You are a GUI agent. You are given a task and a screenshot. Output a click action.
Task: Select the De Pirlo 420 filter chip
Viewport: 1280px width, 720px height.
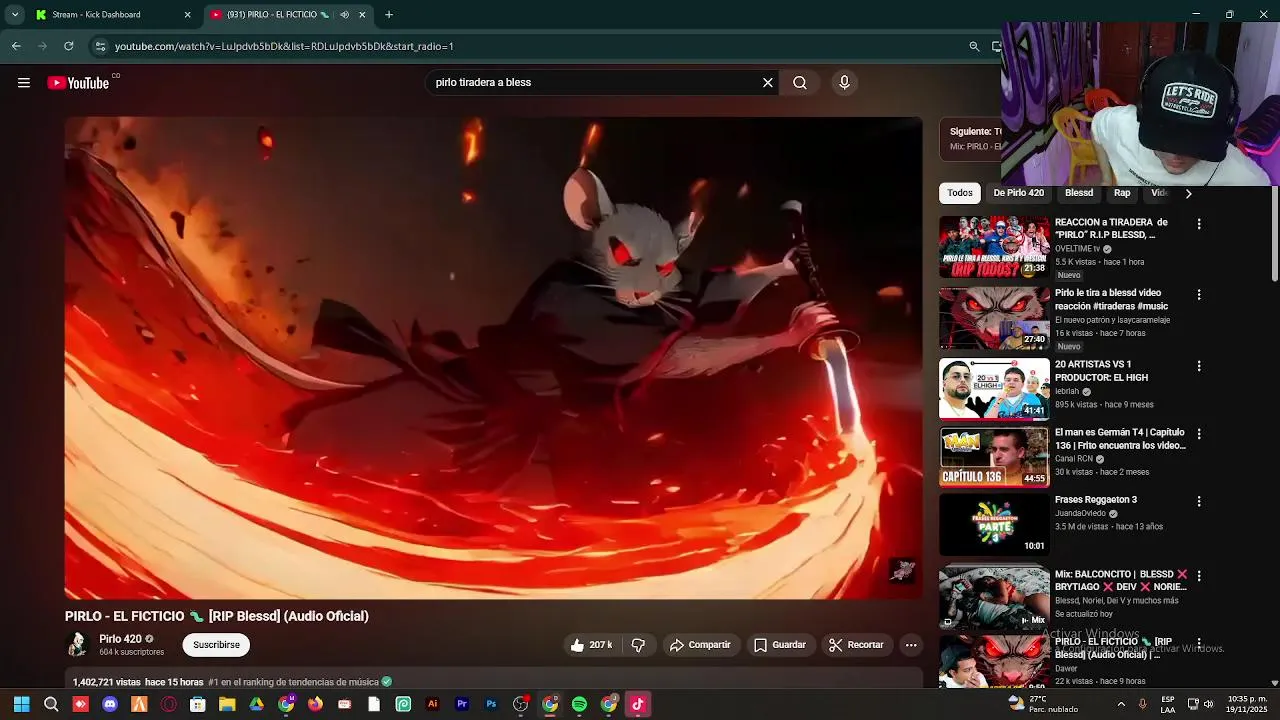pos(1019,193)
